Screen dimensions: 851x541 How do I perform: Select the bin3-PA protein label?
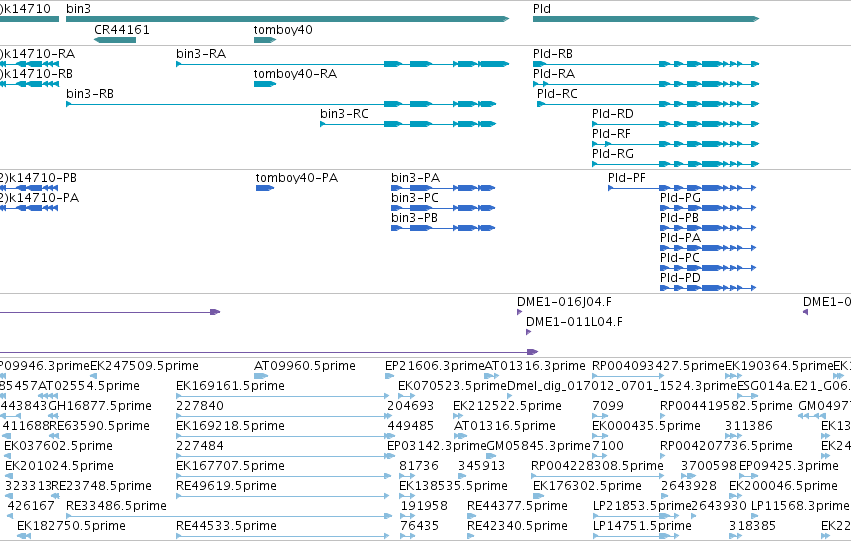(x=415, y=178)
